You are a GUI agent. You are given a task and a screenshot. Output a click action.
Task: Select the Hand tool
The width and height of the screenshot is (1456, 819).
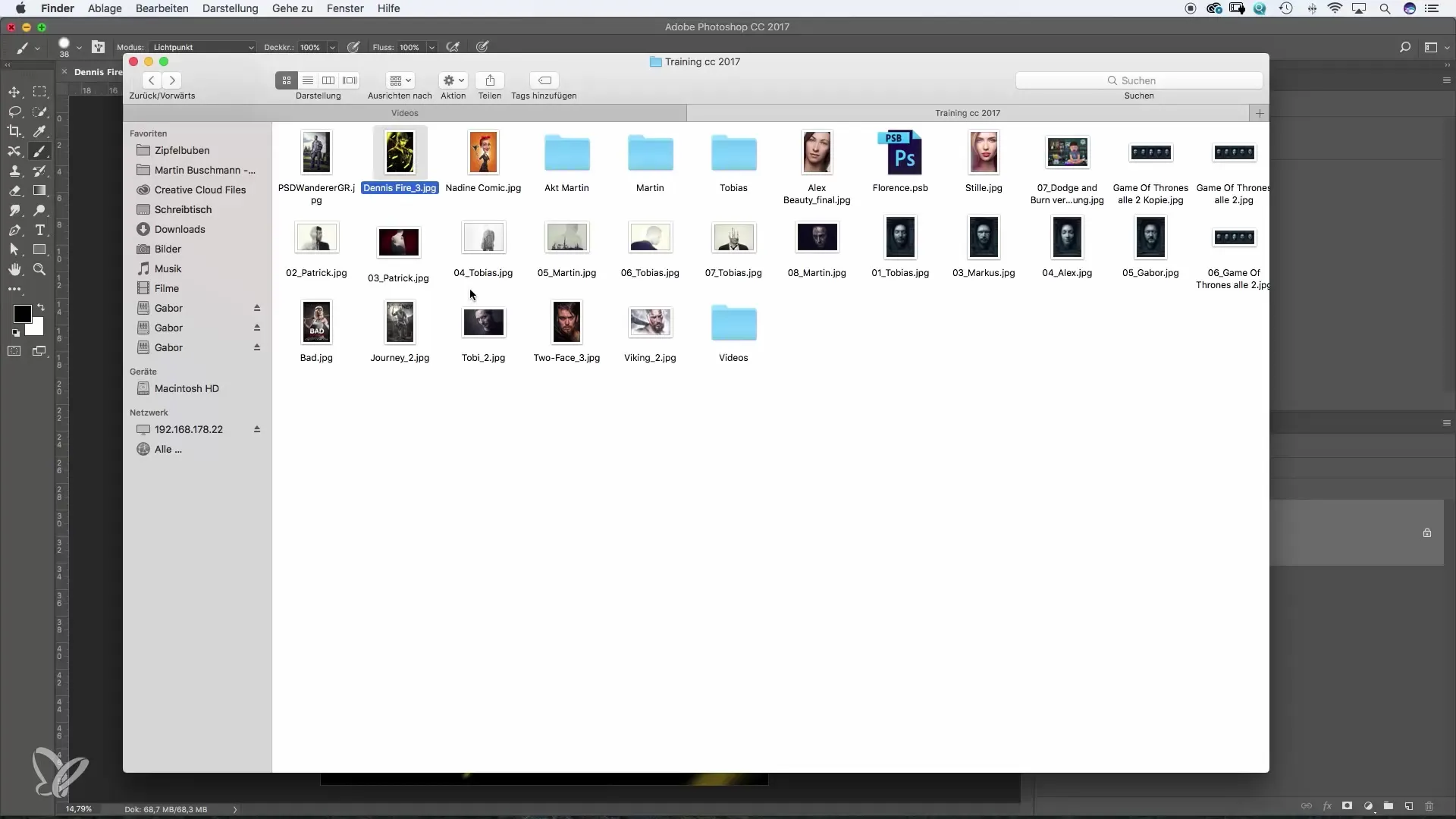click(x=14, y=269)
